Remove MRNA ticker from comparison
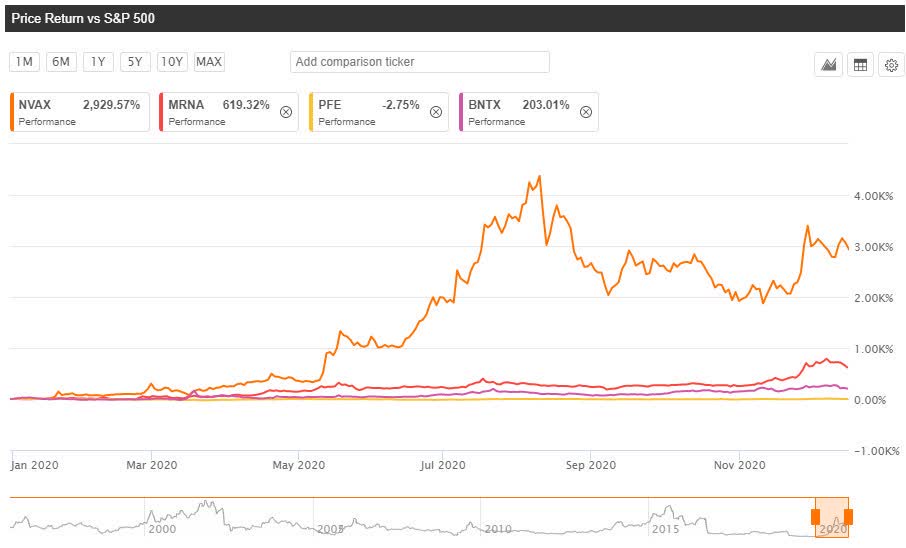 286,112
